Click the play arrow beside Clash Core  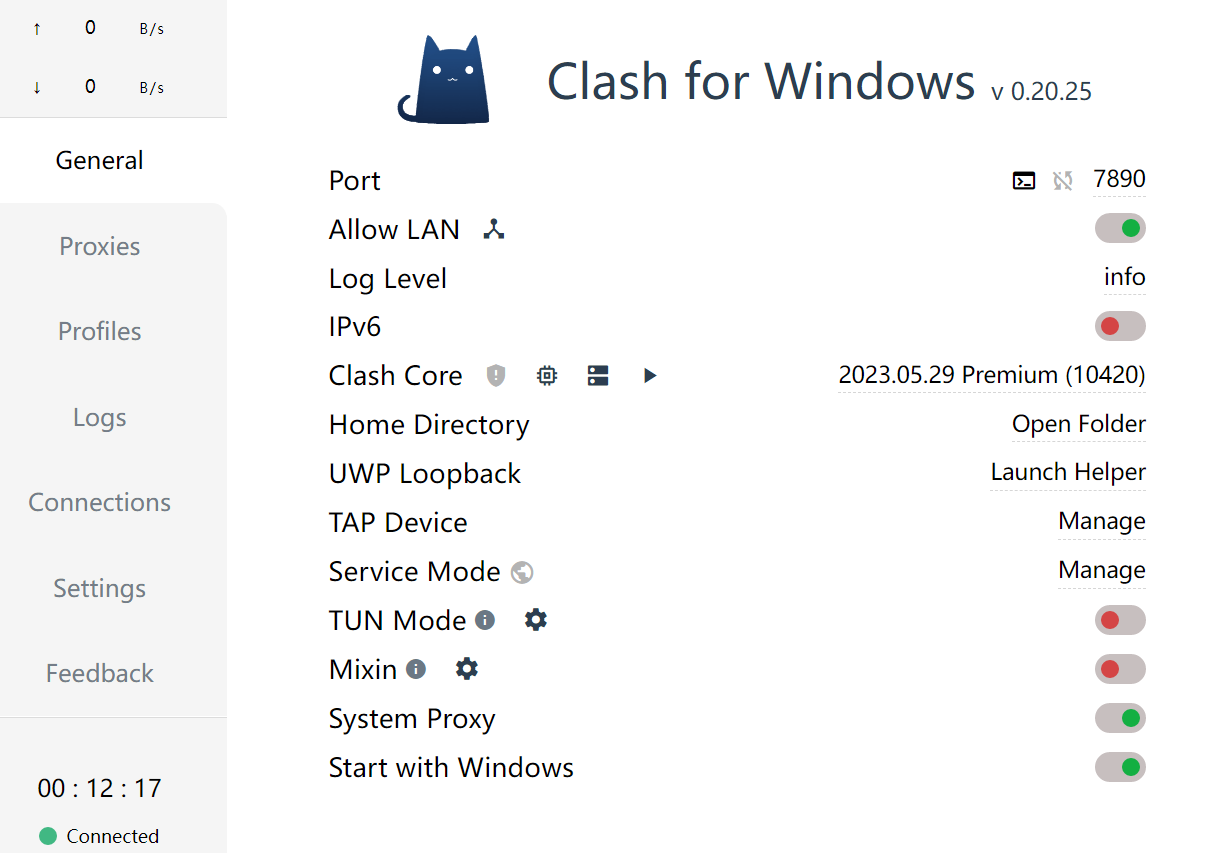pyautogui.click(x=650, y=376)
